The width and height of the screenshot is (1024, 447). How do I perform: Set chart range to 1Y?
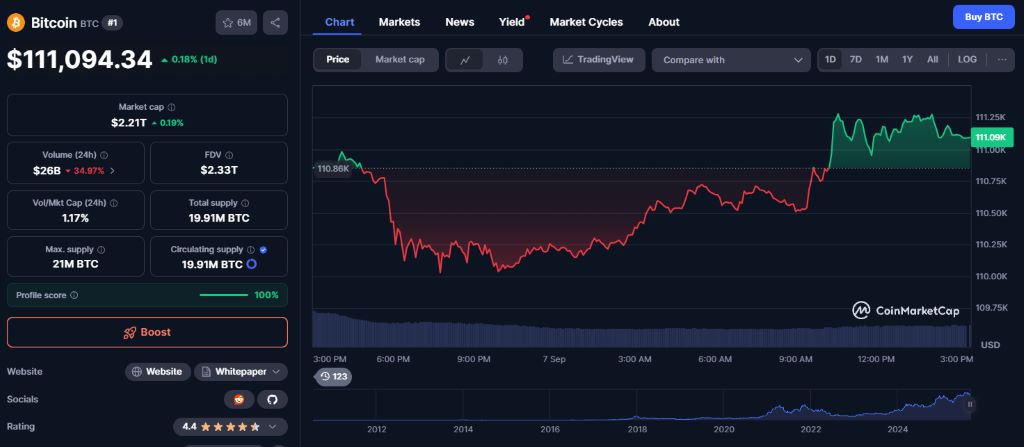pyautogui.click(x=907, y=59)
